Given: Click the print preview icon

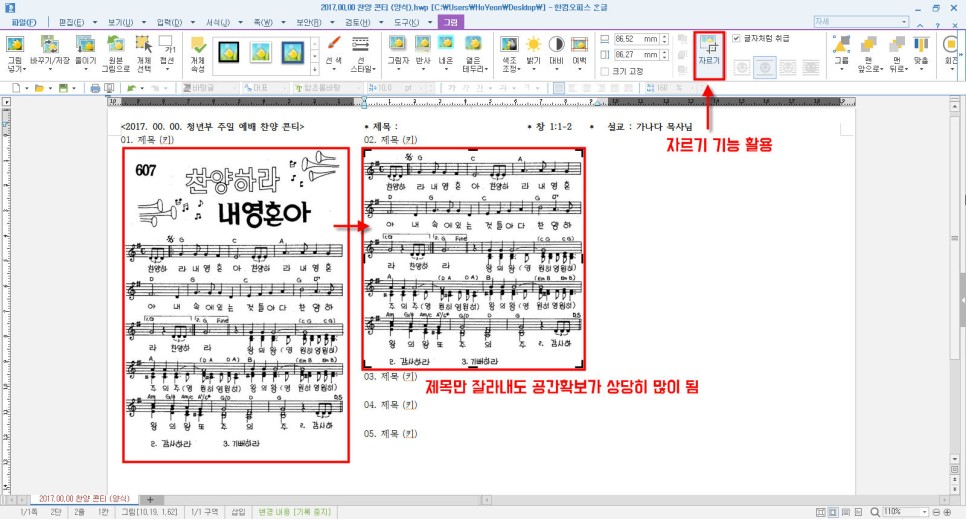Looking at the screenshot, I should click(x=109, y=88).
